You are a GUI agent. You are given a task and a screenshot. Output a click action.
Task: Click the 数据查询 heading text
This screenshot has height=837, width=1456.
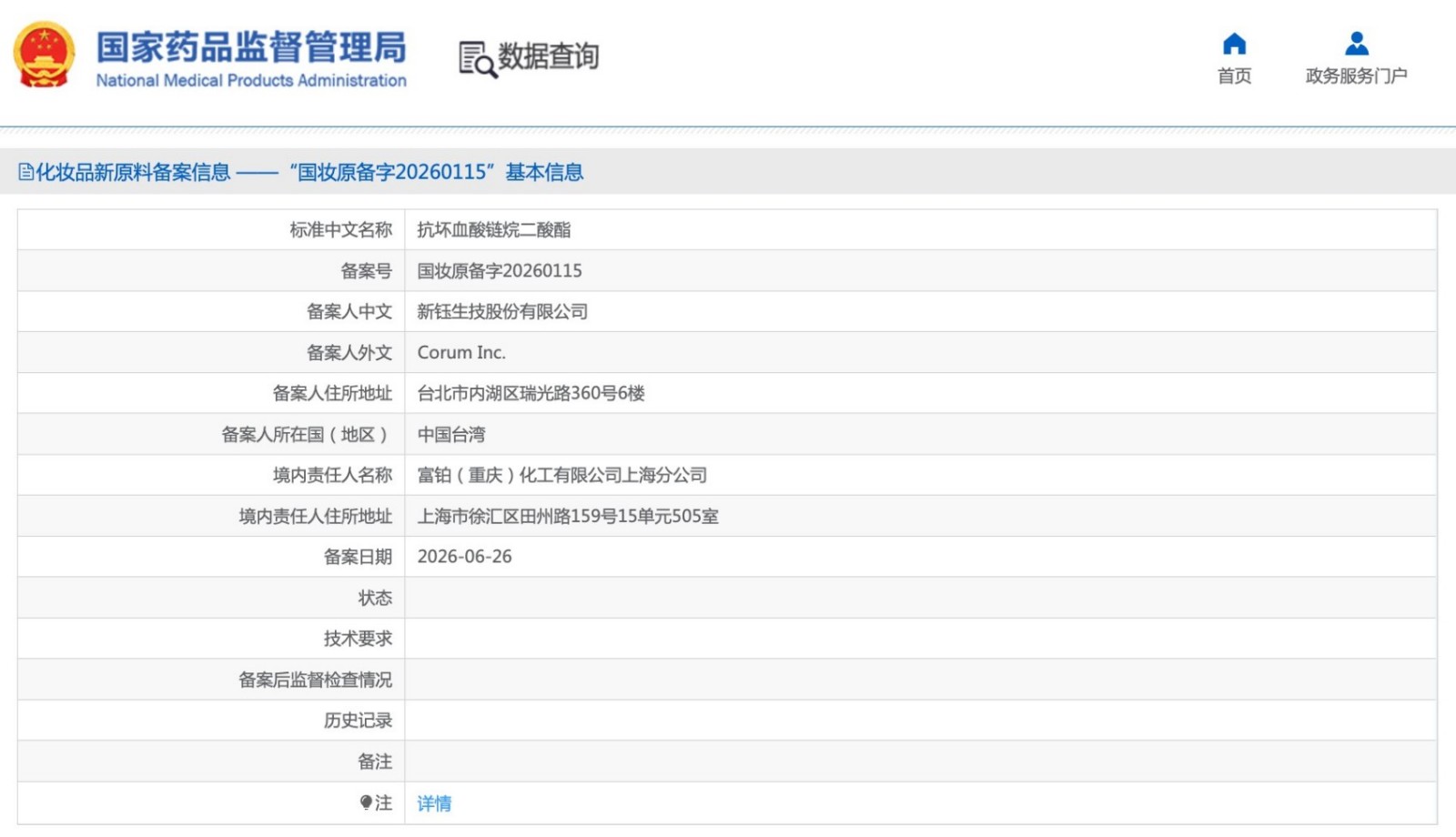tap(548, 56)
